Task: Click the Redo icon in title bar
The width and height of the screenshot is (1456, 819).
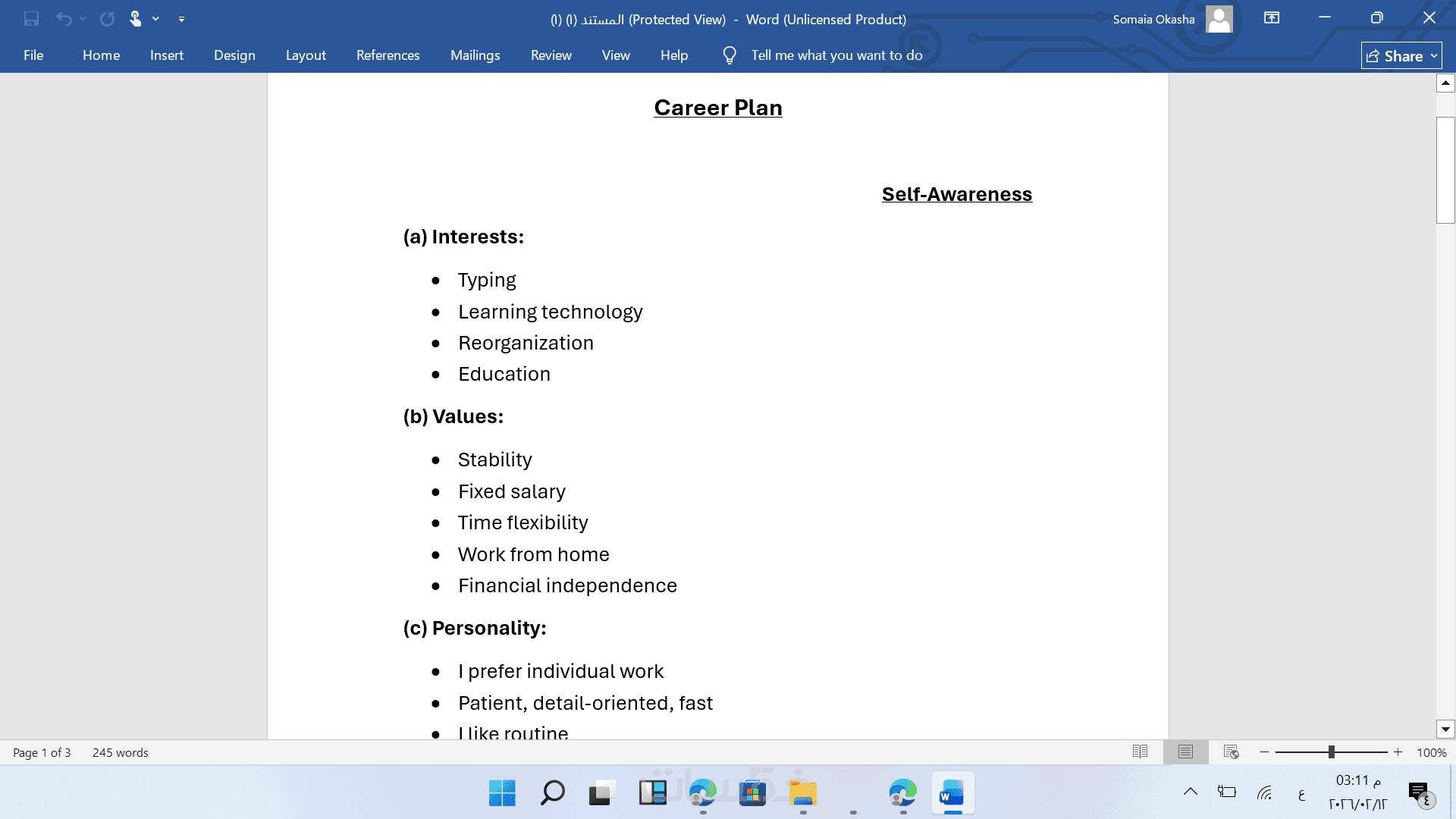Action: 108,19
